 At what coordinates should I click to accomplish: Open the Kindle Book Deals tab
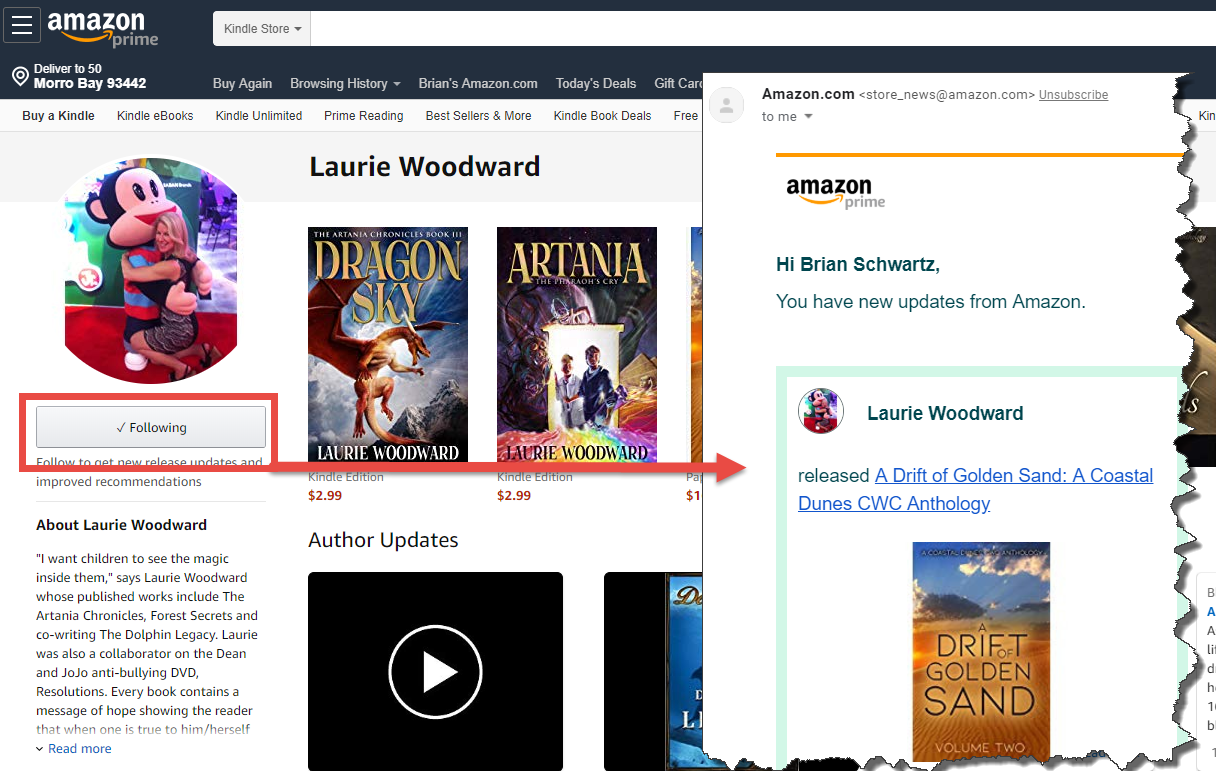(x=603, y=116)
